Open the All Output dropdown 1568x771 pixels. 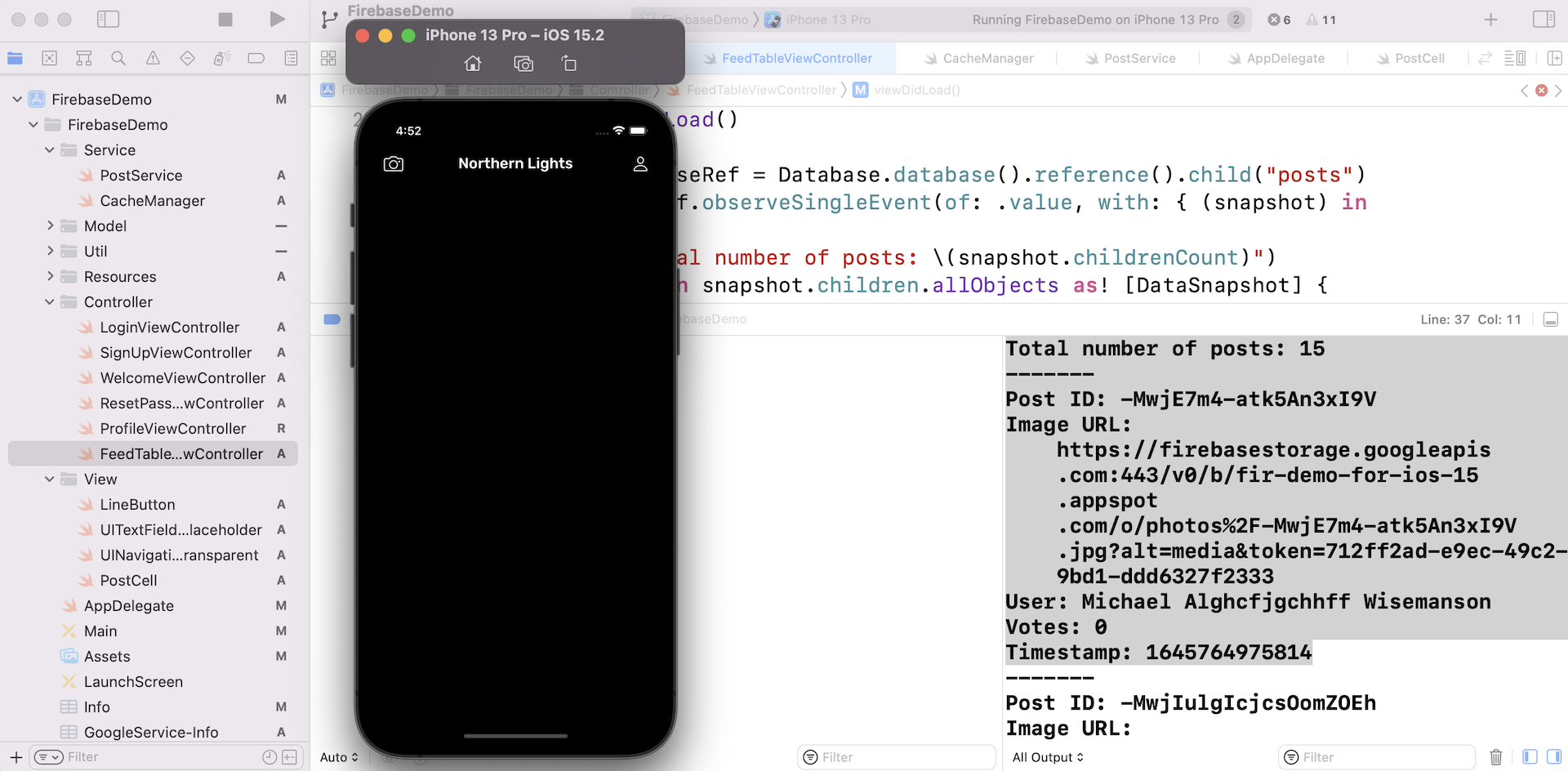1048,757
